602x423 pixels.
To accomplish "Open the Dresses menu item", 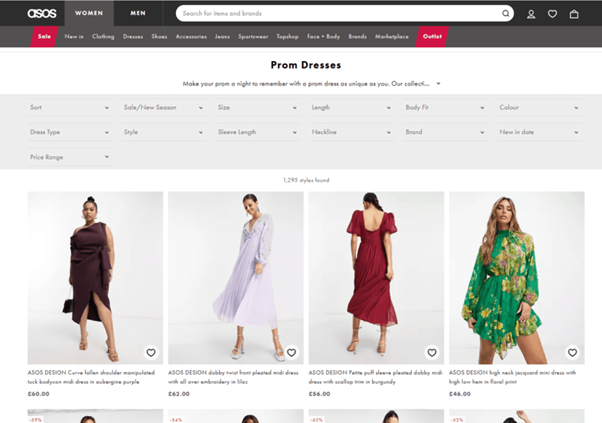I will pos(133,36).
